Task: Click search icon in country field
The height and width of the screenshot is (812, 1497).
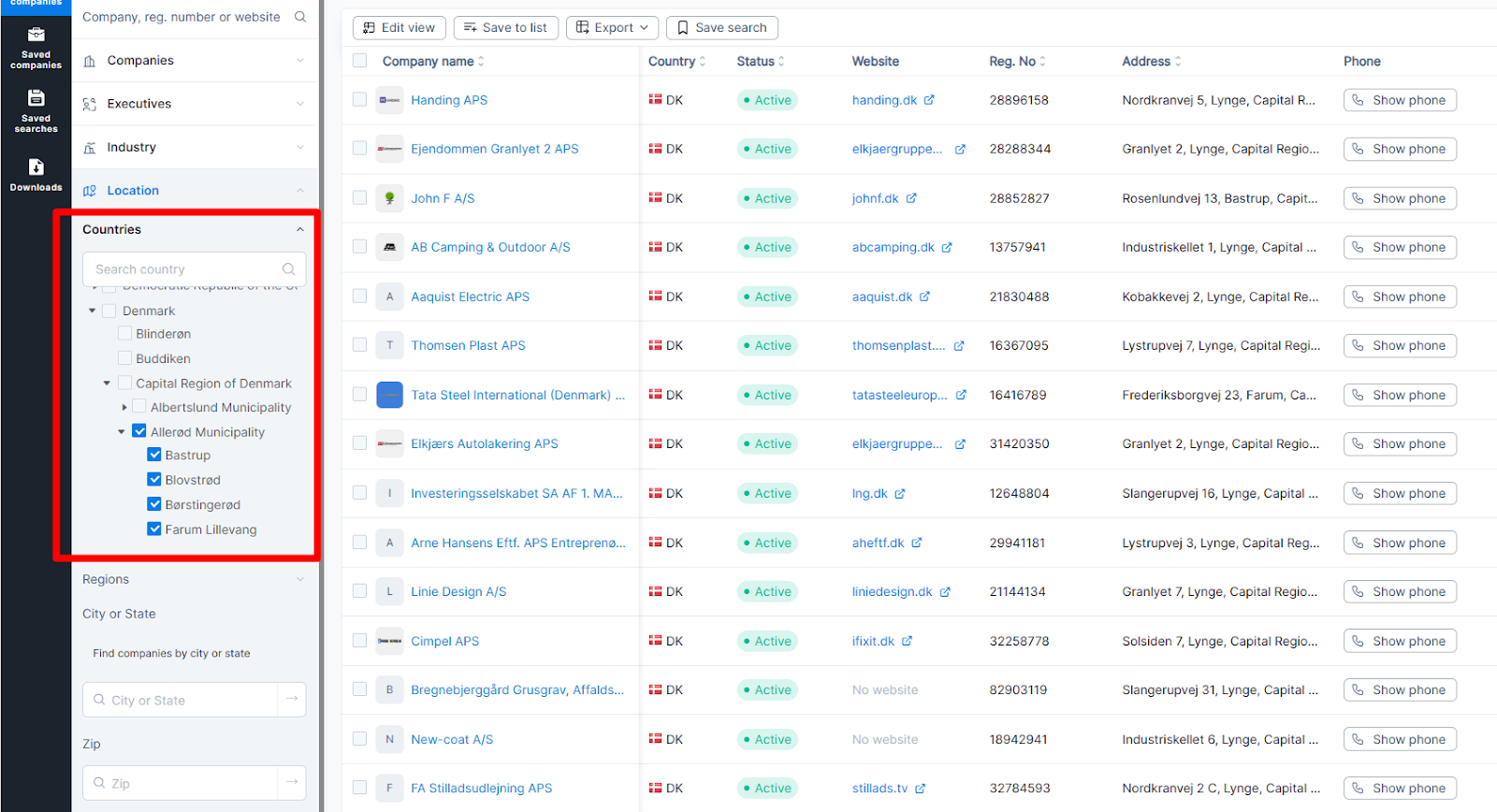Action: 289,269
